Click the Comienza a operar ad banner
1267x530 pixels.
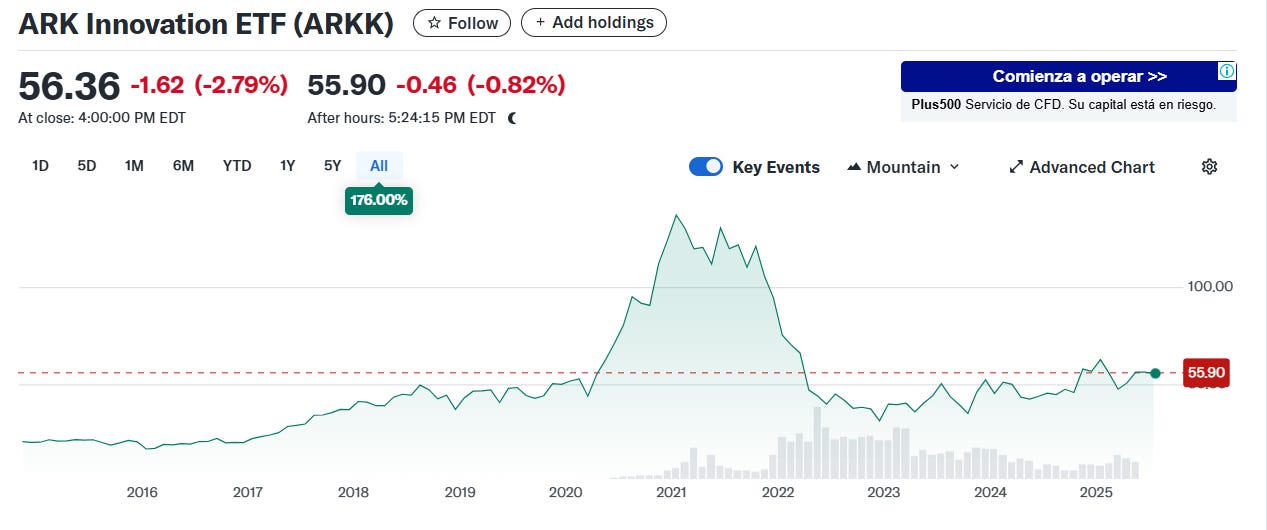point(1068,76)
